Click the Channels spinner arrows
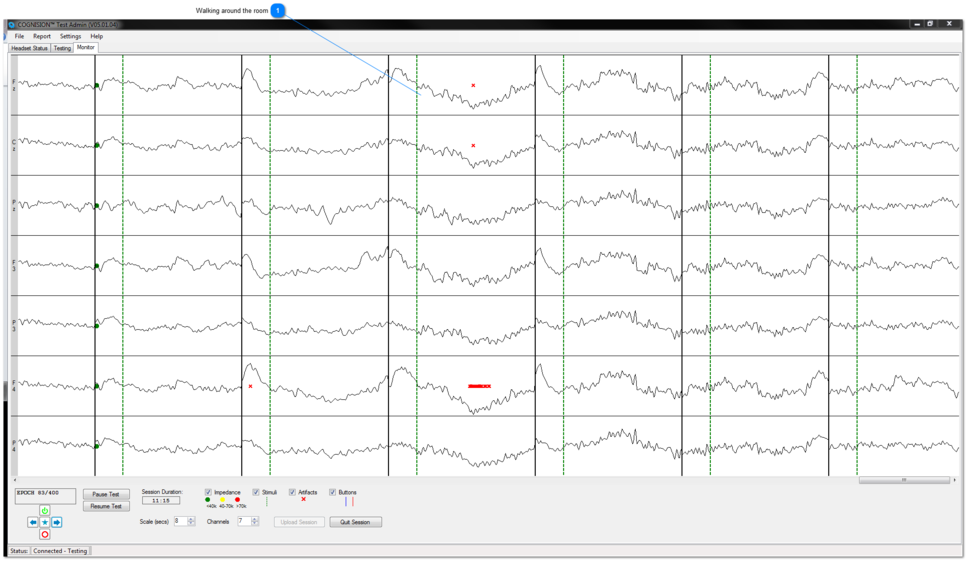This screenshot has height=561, width=967. [x=255, y=521]
